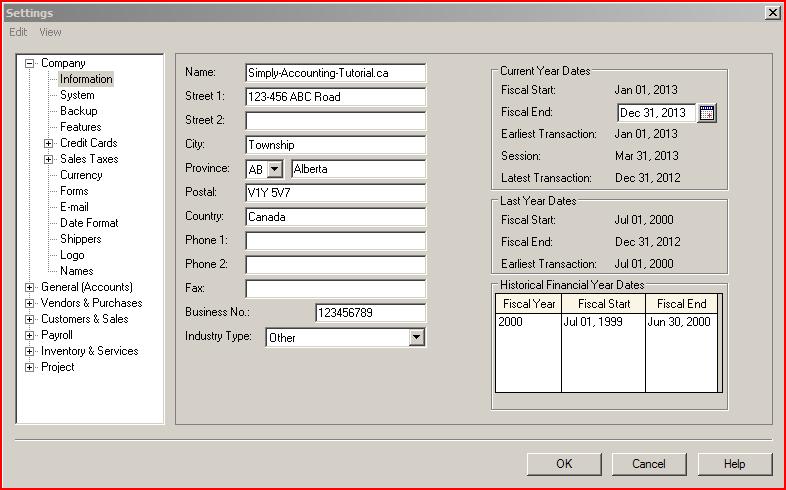Open the View menu
Screen dimensions: 786x490
50,32
